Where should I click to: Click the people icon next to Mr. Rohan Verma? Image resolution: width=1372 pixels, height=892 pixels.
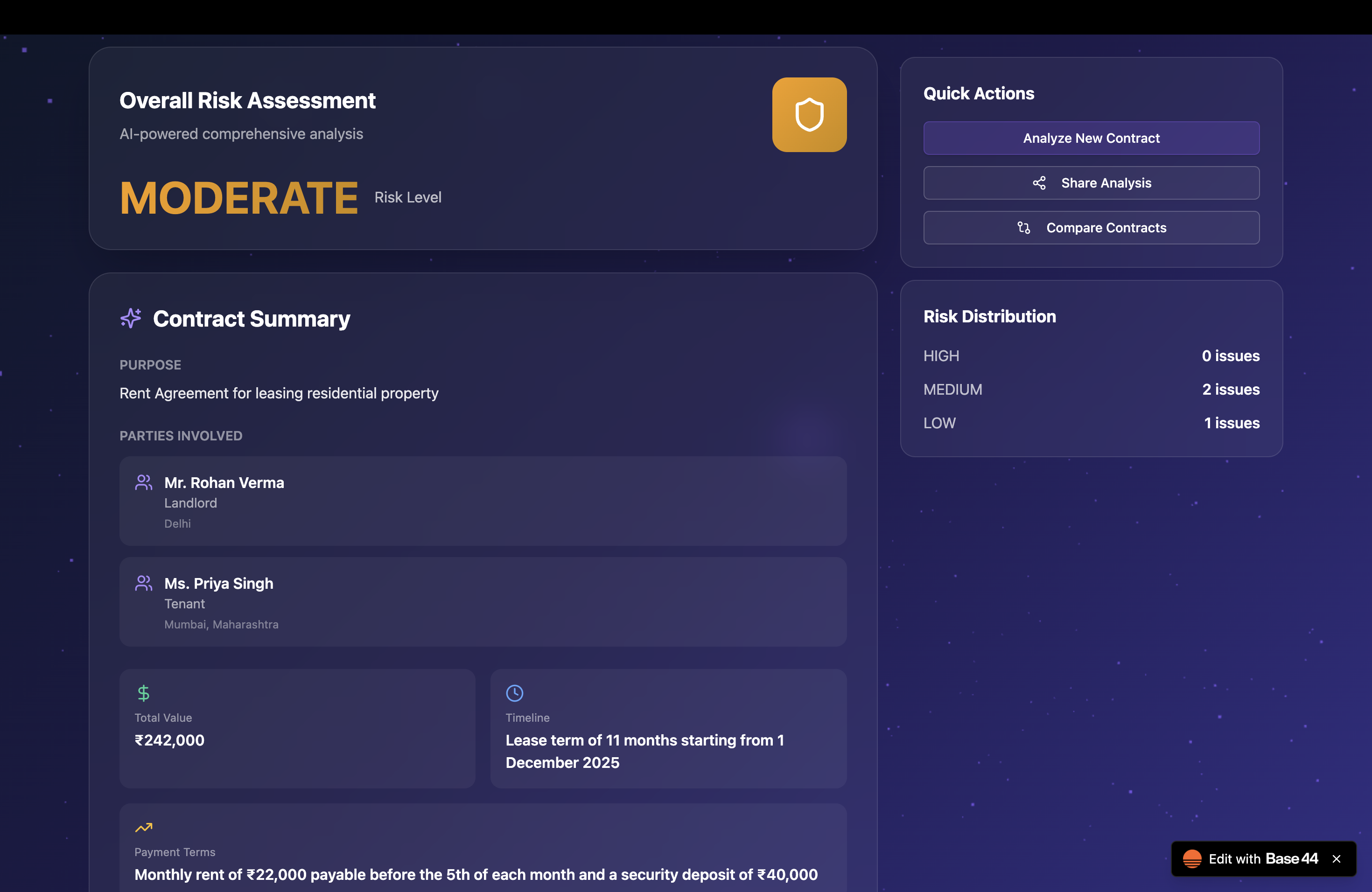click(144, 482)
